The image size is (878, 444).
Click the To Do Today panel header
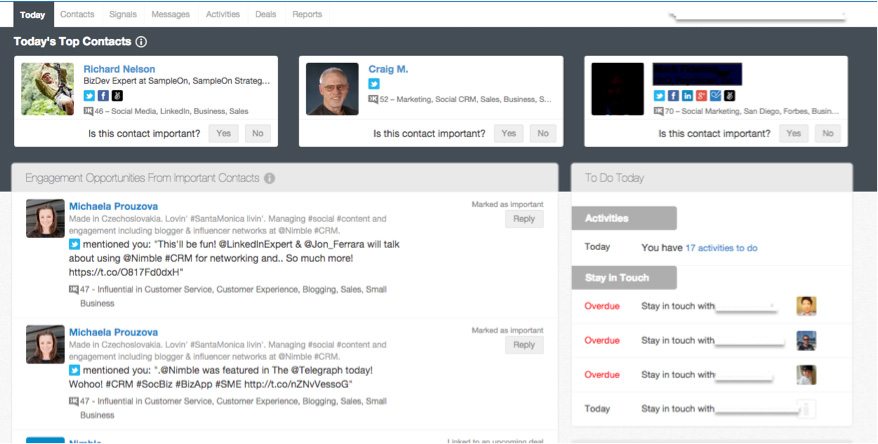tap(712, 178)
